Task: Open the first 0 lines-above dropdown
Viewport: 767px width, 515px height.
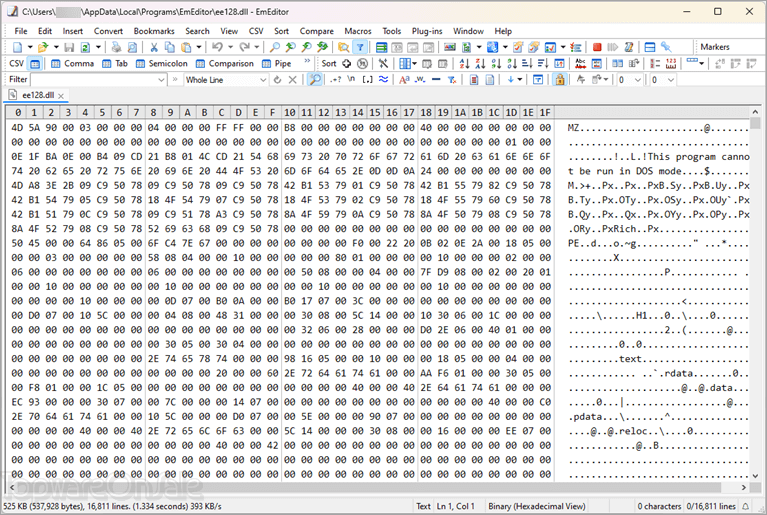Action: click(x=637, y=80)
